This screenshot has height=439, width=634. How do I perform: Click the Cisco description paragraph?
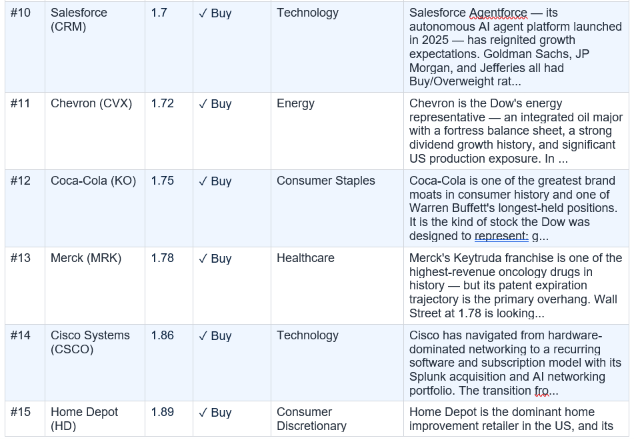pos(515,363)
